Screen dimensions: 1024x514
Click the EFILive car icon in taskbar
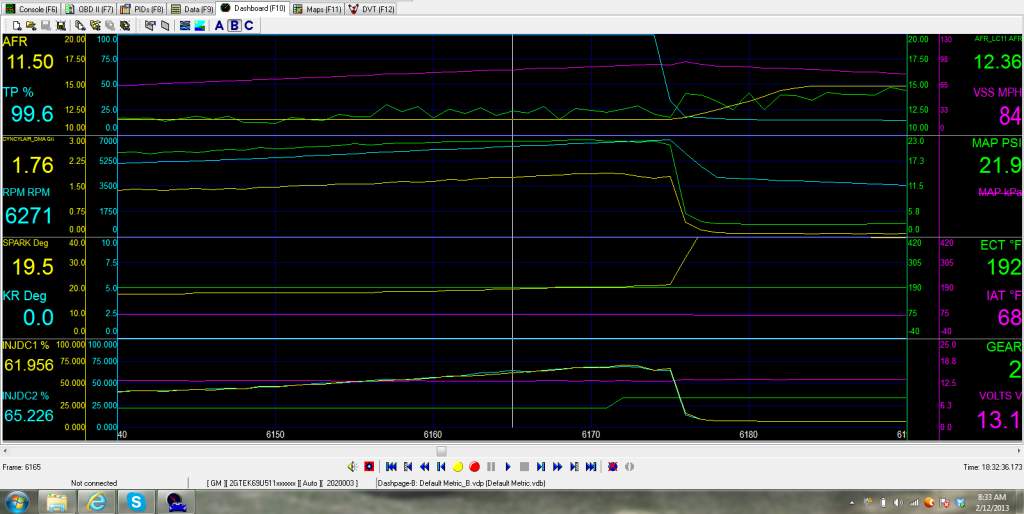click(176, 502)
